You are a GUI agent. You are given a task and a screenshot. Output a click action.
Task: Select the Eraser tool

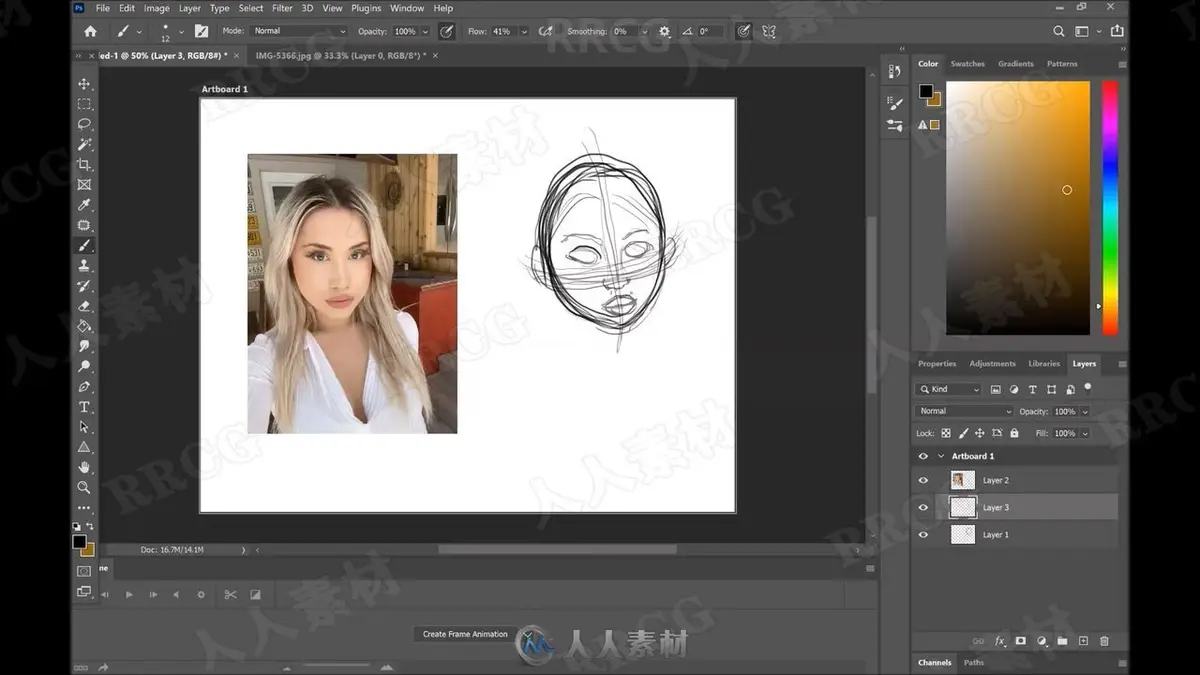pos(84,306)
